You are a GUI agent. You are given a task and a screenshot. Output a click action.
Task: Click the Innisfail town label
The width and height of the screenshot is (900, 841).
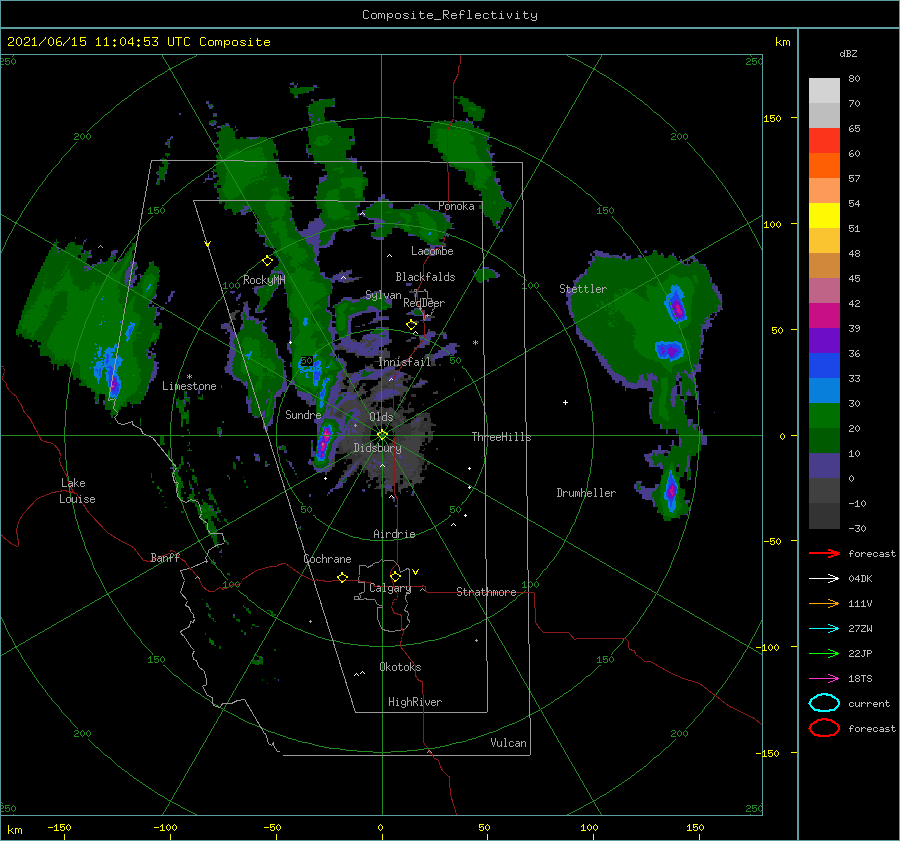404,362
